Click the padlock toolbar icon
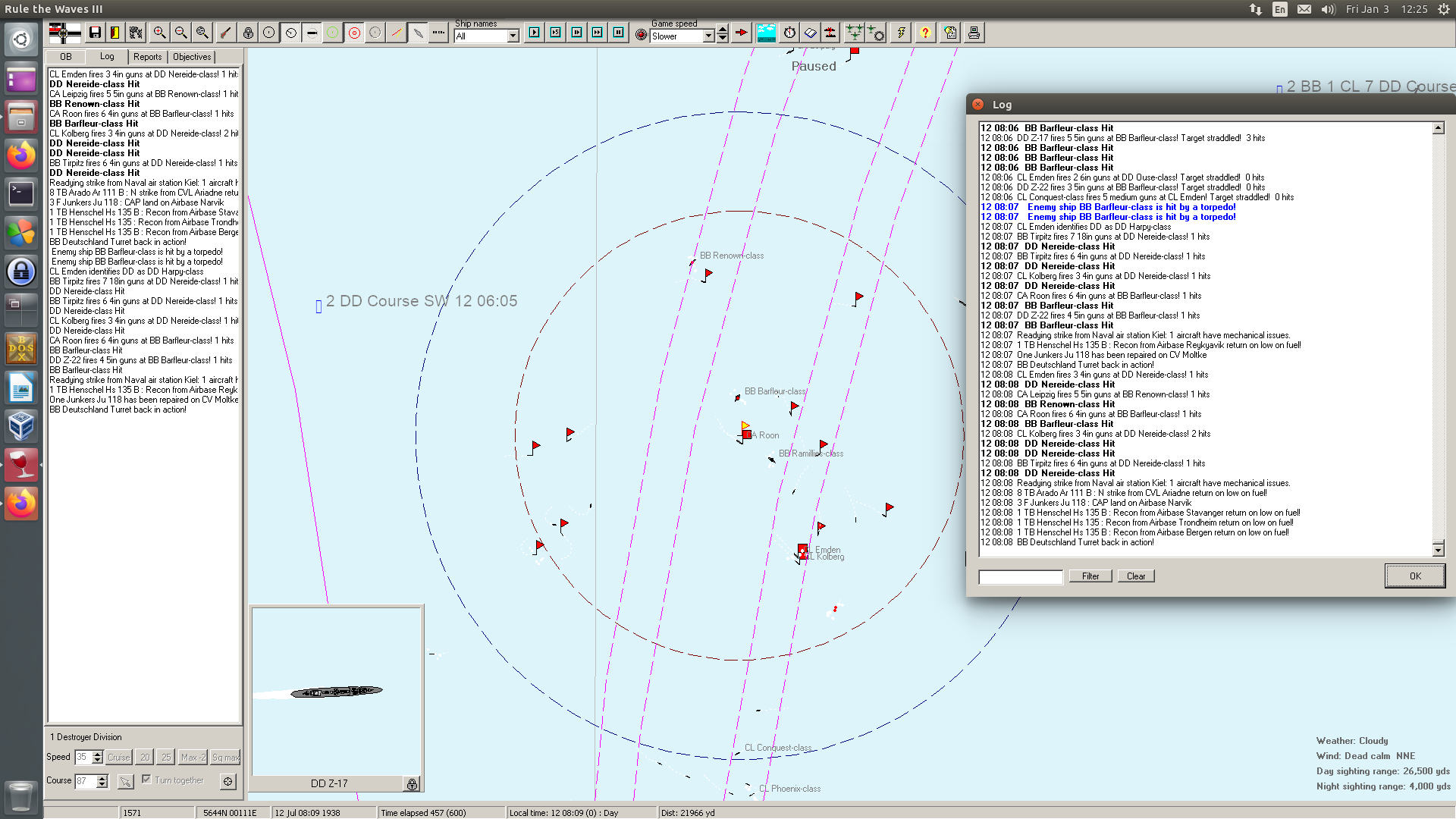Image resolution: width=1456 pixels, height=819 pixels. (x=248, y=33)
